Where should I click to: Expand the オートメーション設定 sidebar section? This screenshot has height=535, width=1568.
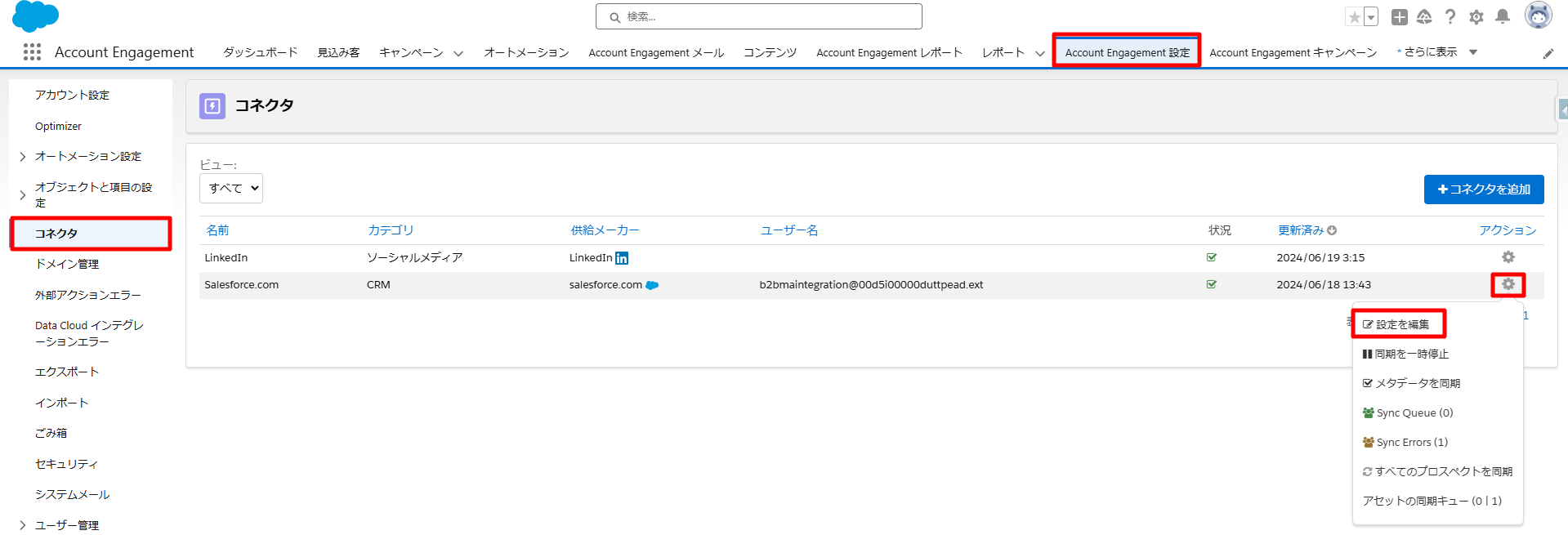[x=23, y=157]
